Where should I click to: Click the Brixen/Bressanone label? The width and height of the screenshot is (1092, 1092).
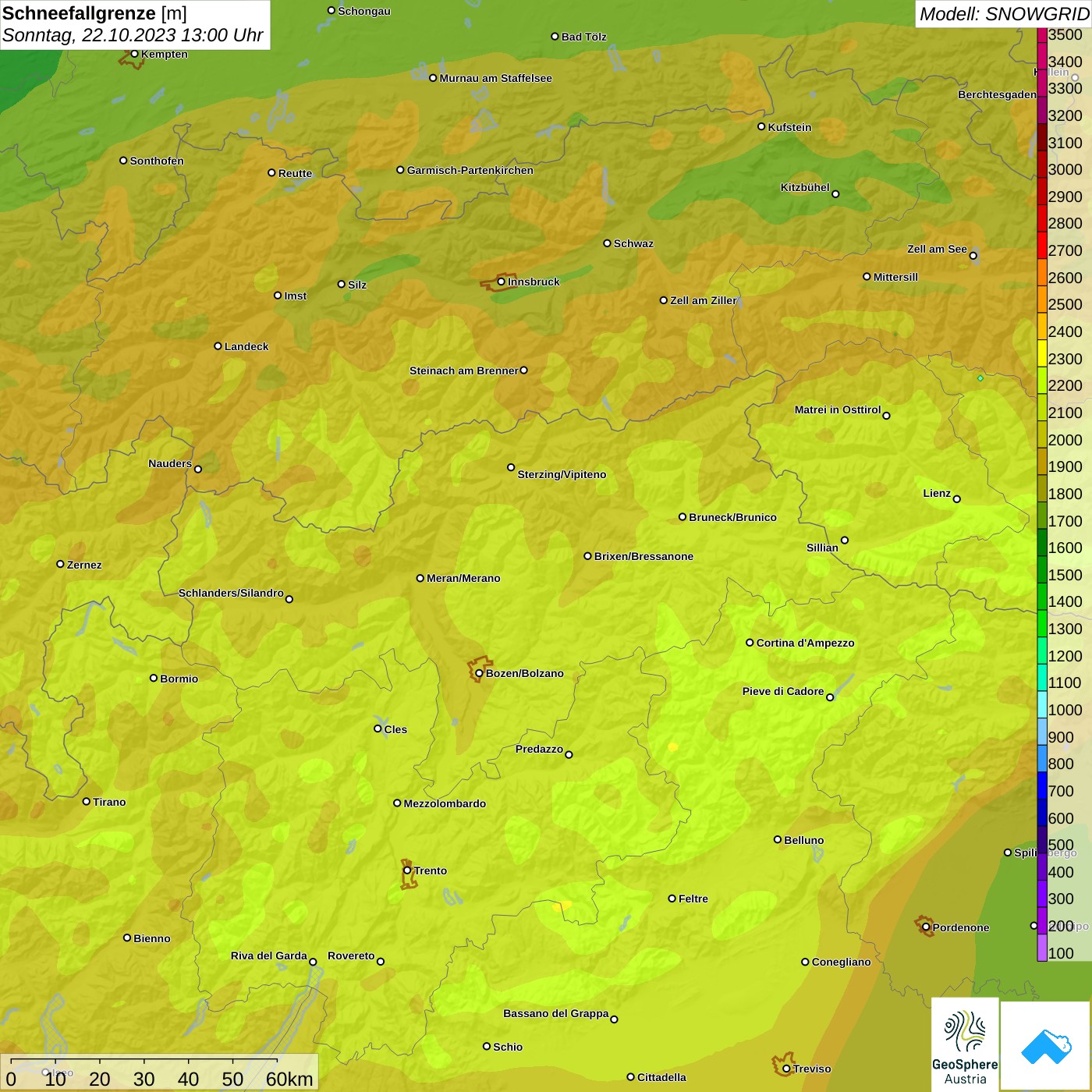tap(643, 556)
